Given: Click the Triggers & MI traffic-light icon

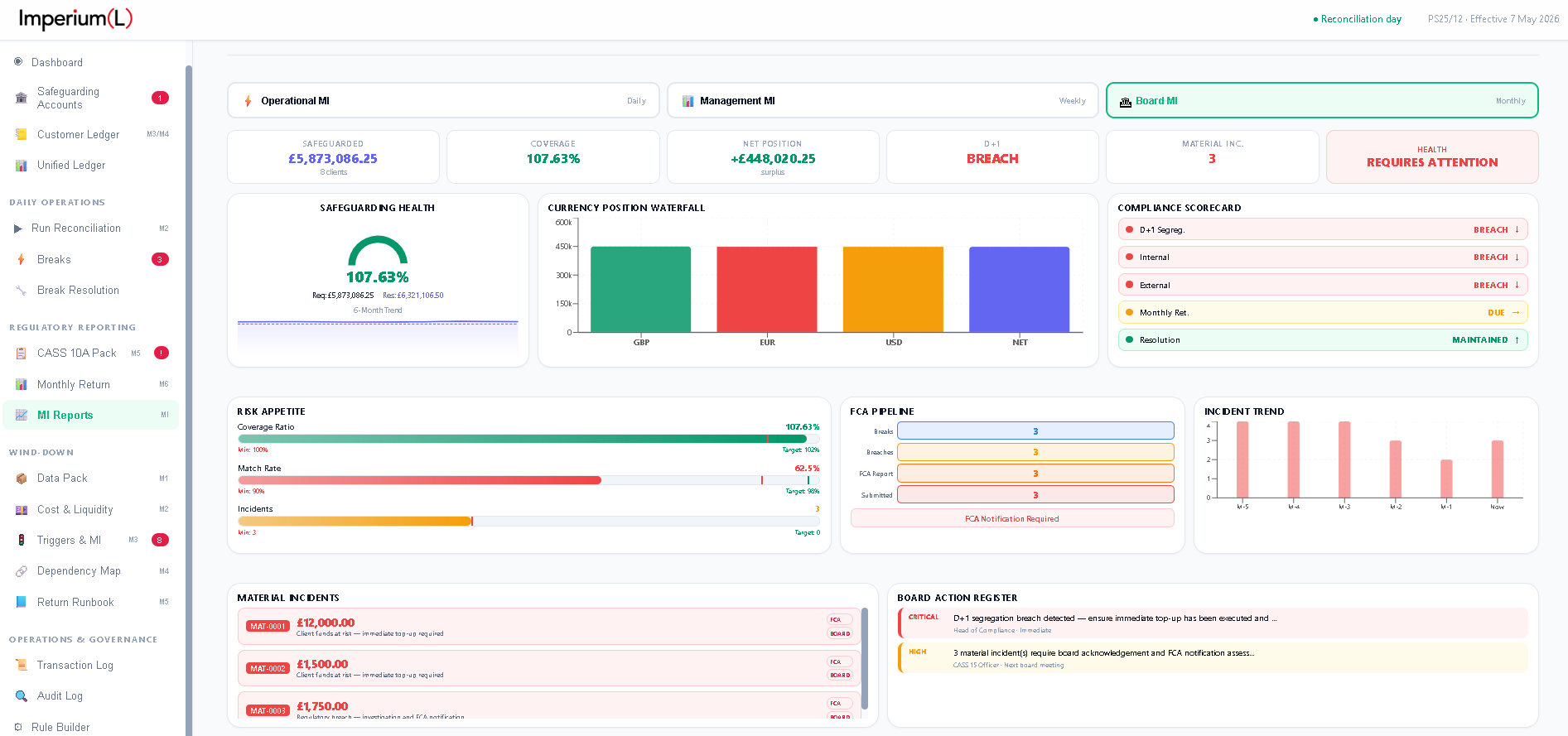Looking at the screenshot, I should (x=22, y=541).
